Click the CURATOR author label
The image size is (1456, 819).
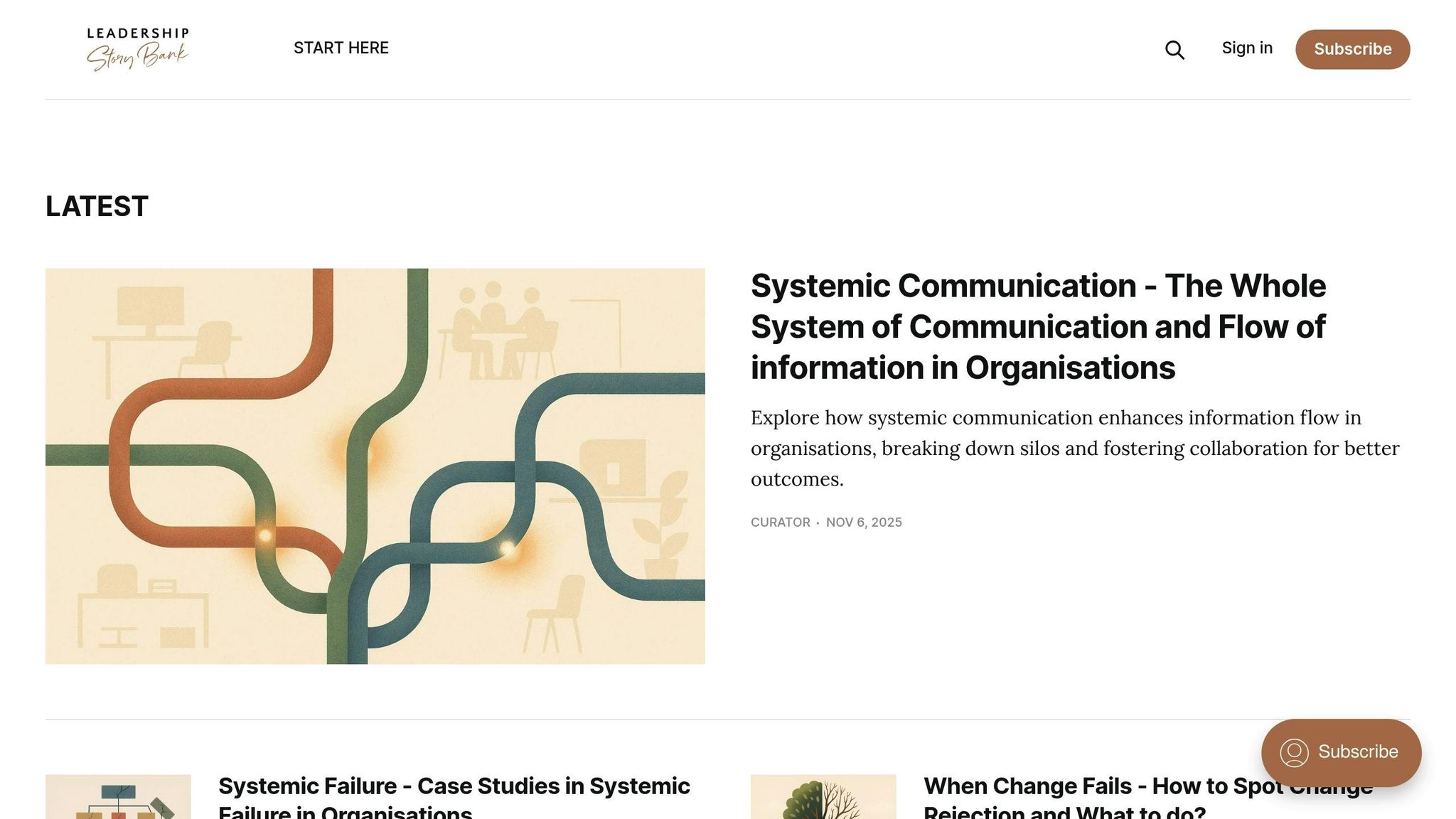(x=780, y=523)
